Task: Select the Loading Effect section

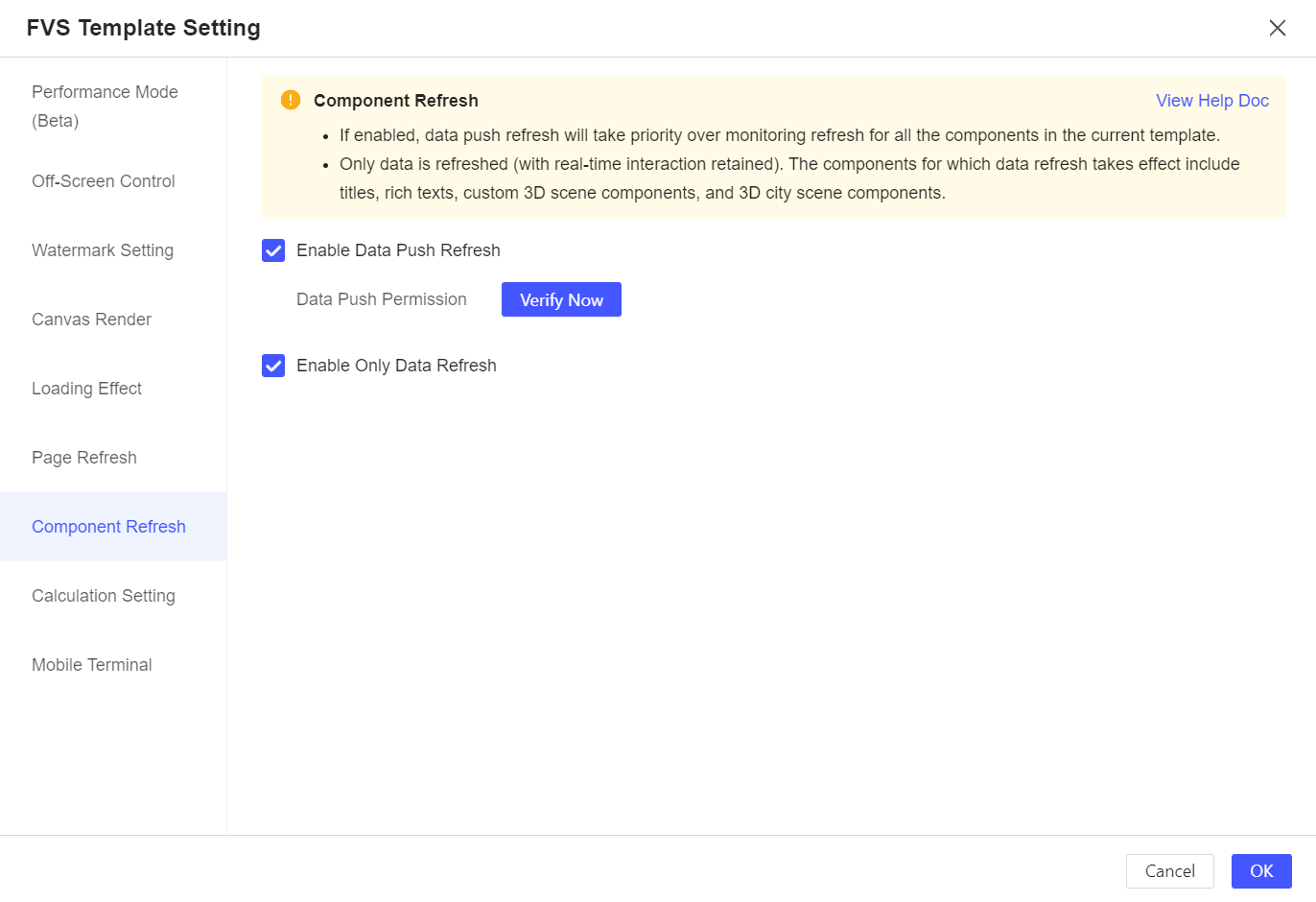Action: (86, 388)
